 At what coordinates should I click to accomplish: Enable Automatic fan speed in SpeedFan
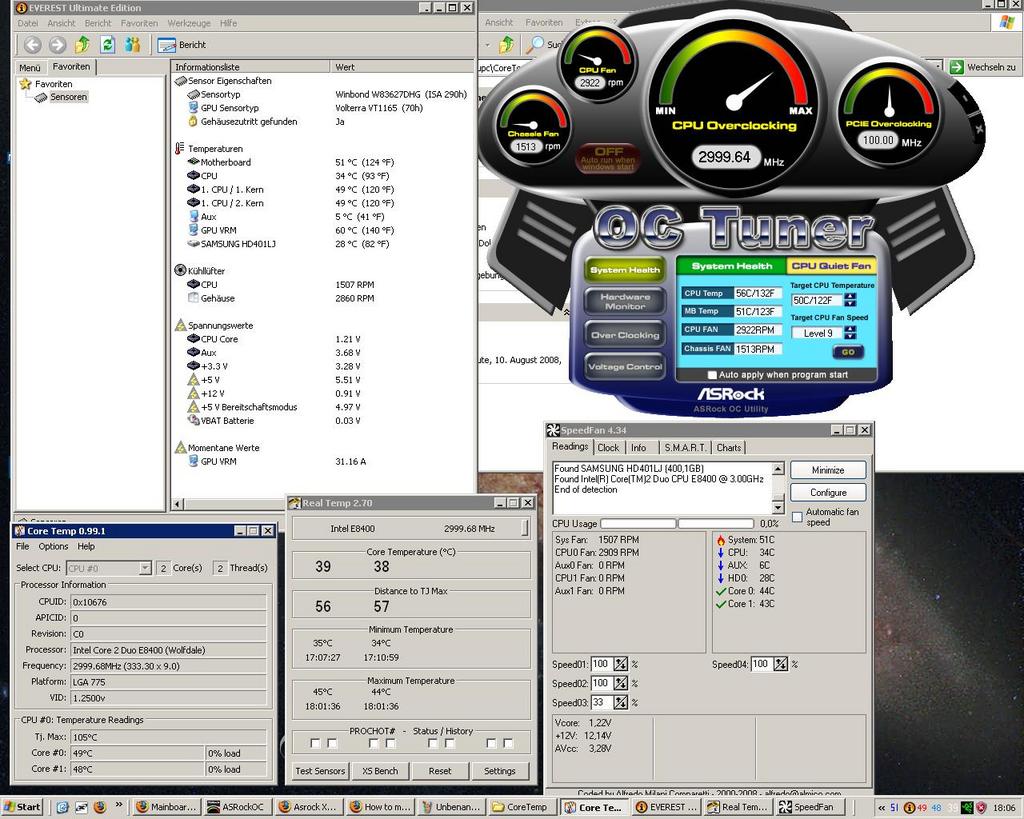point(797,515)
